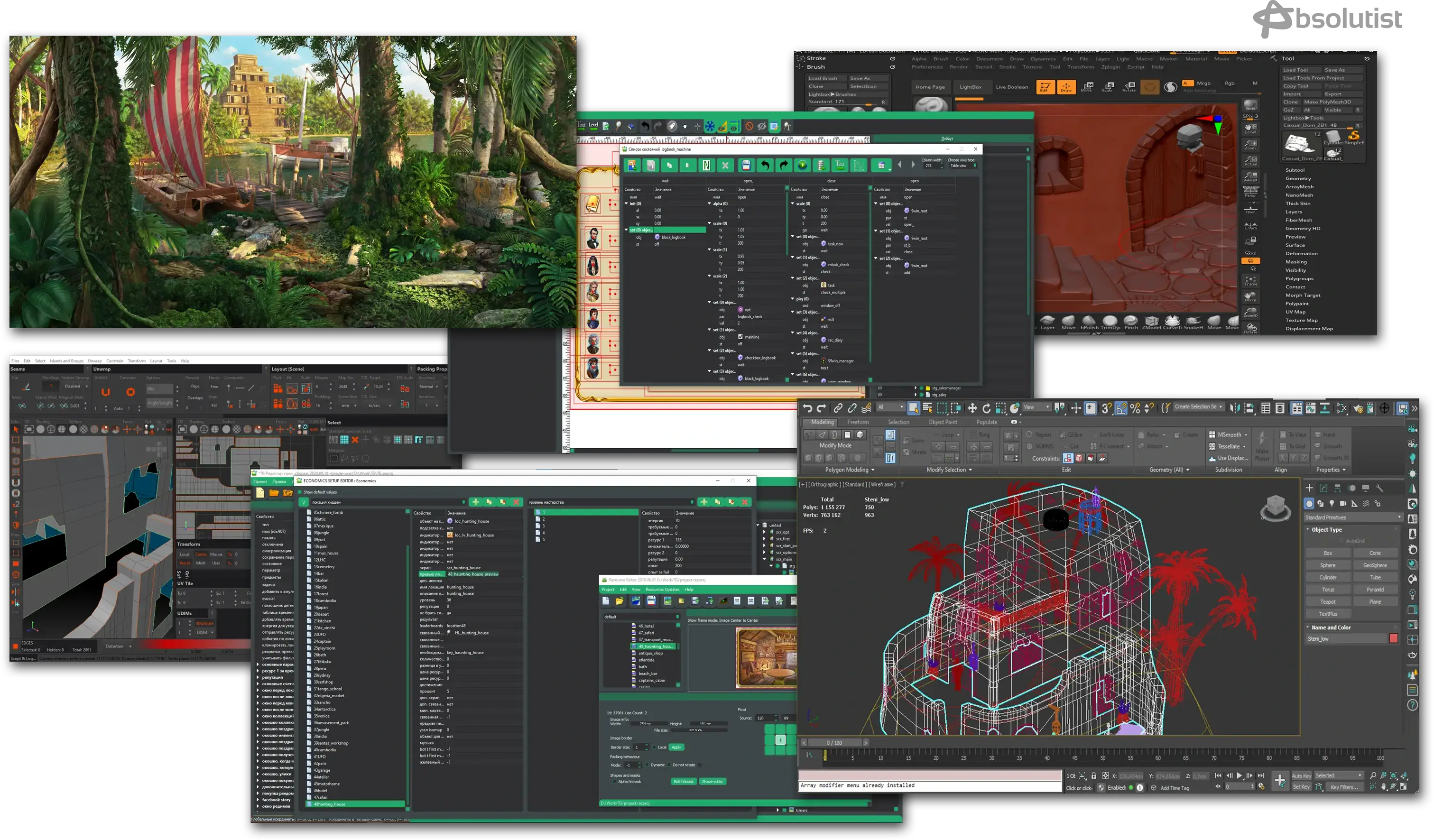Toggle the Local checkbox in Resource Editor
The height and width of the screenshot is (840, 1434).
655,747
